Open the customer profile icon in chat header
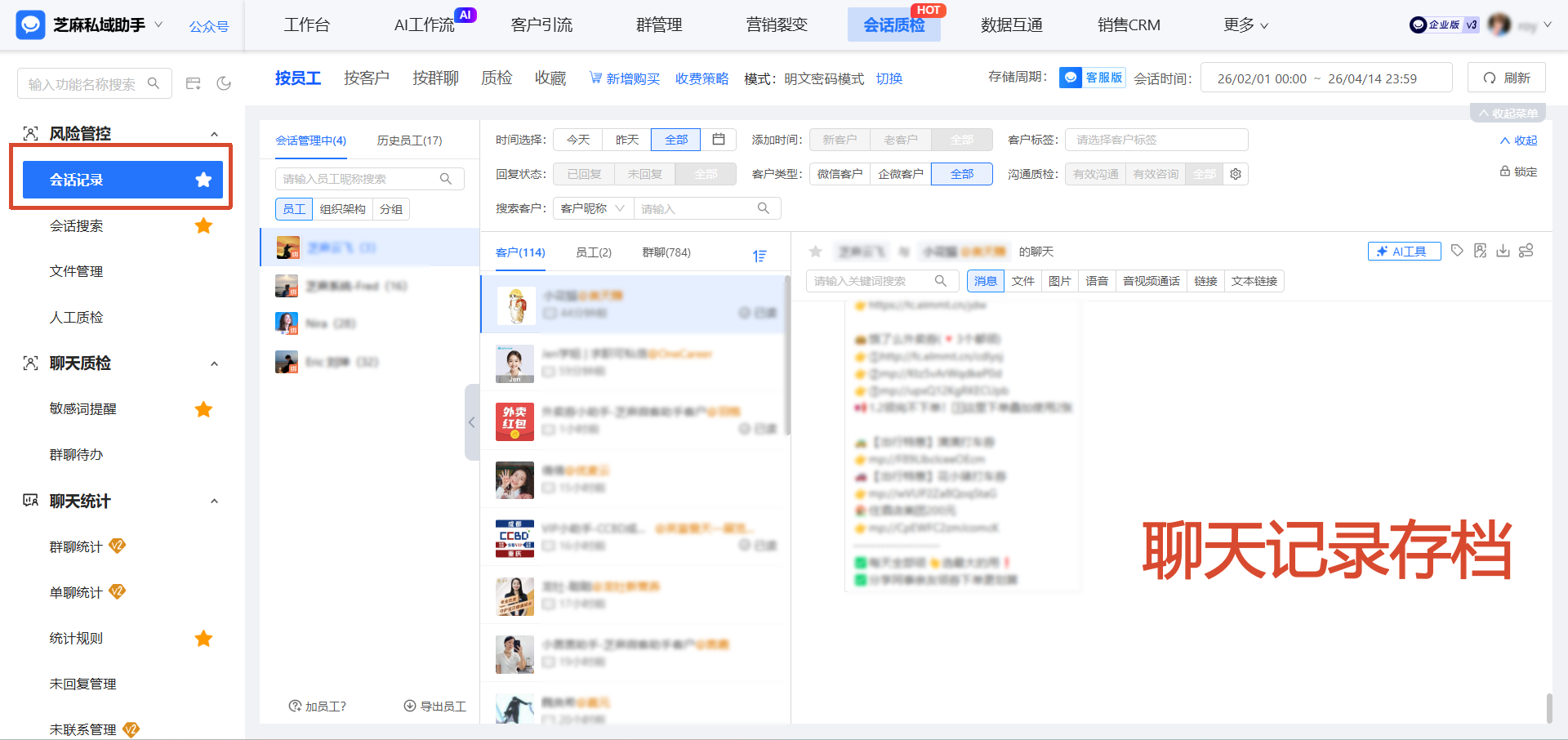This screenshot has width=1568, height=740. (x=1480, y=251)
